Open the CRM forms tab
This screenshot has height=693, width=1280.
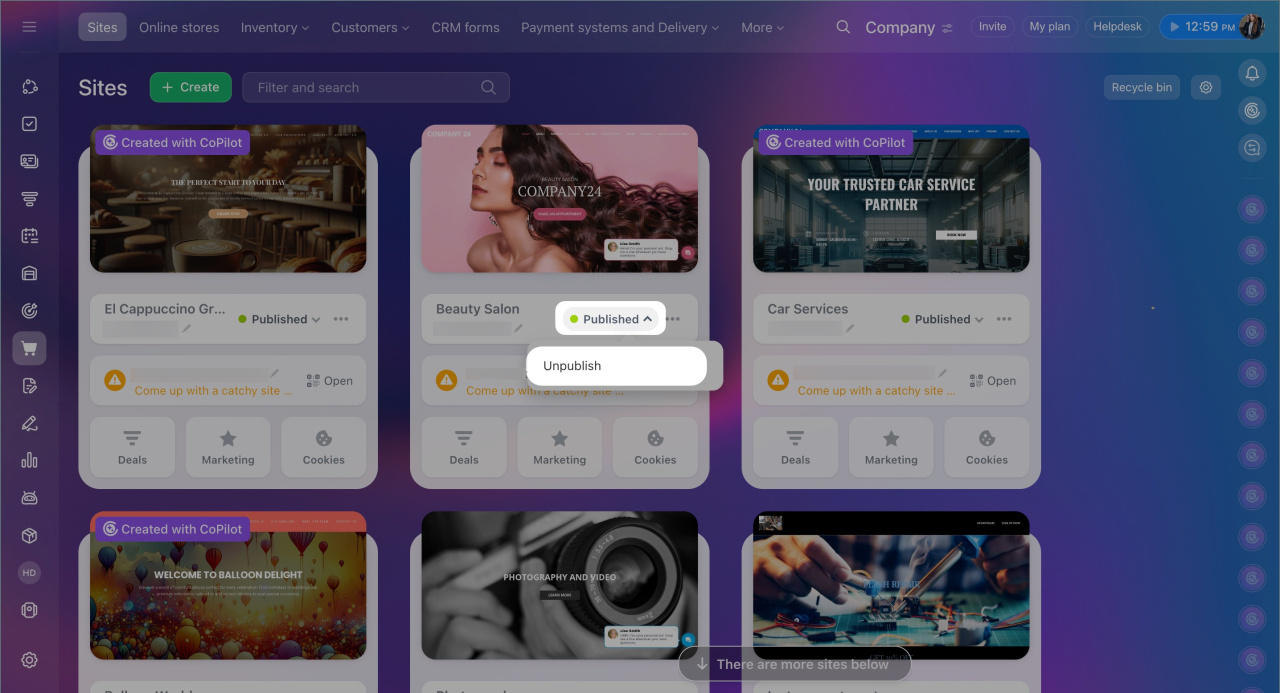[x=465, y=27]
